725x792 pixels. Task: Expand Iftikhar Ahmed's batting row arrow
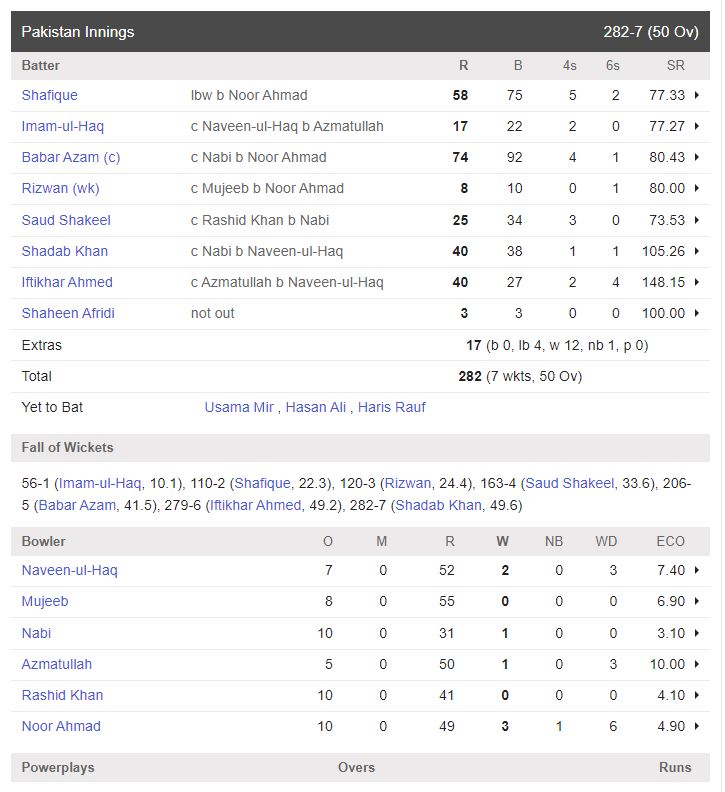coord(696,283)
